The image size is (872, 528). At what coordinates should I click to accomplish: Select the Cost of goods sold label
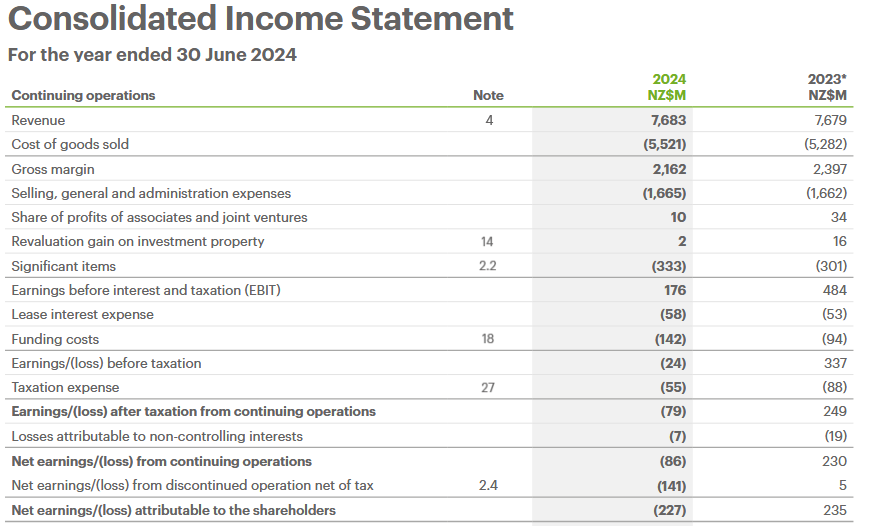pos(70,144)
